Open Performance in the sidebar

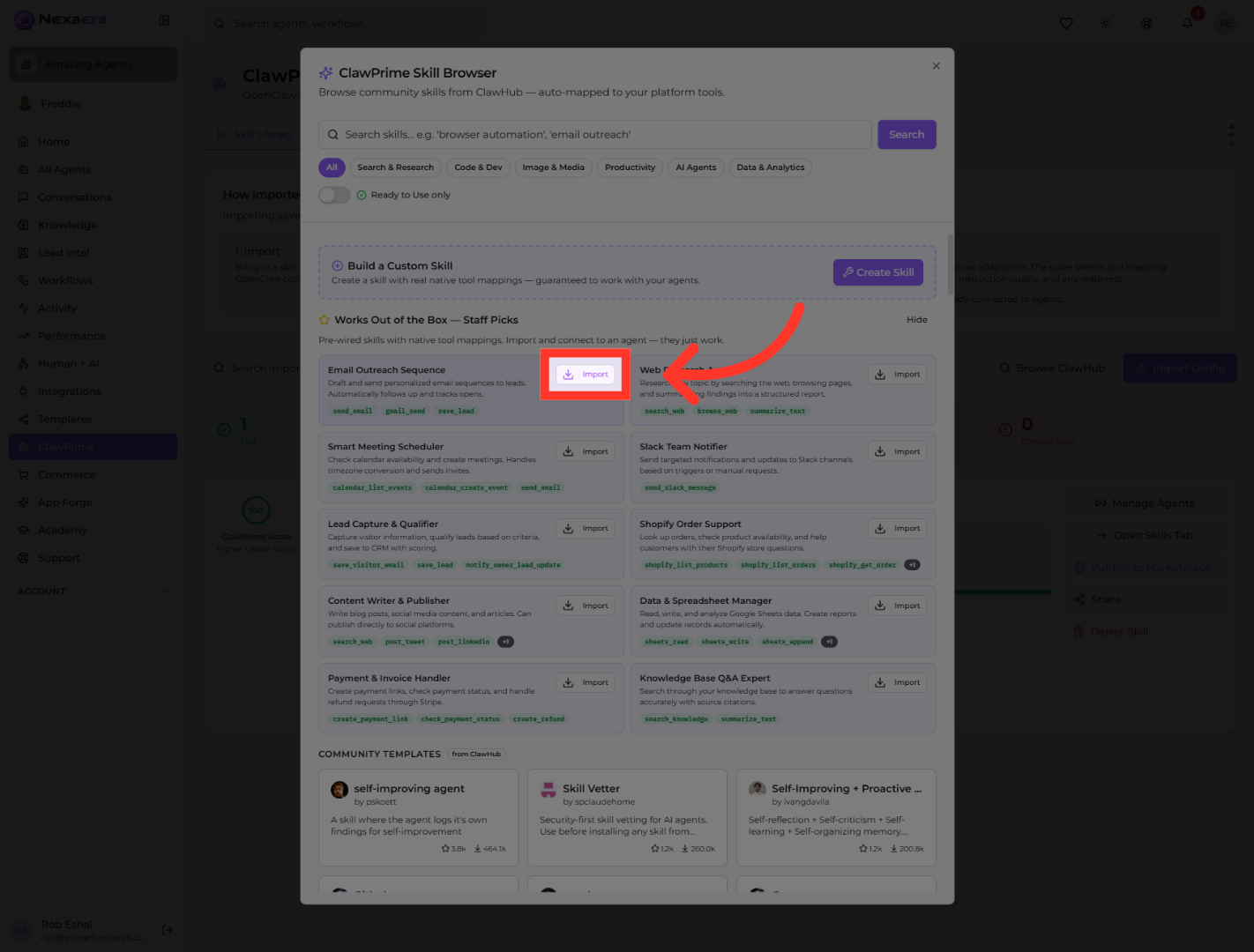click(93, 336)
